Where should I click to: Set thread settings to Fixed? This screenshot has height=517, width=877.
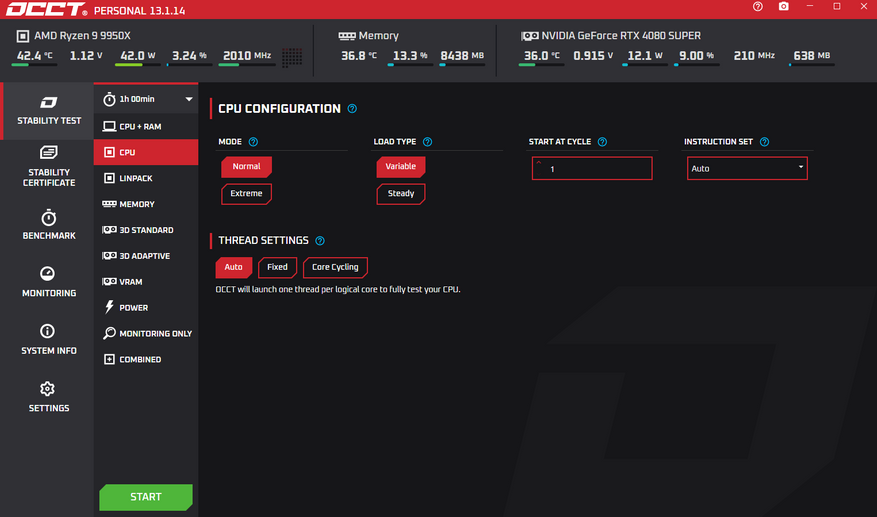point(277,267)
